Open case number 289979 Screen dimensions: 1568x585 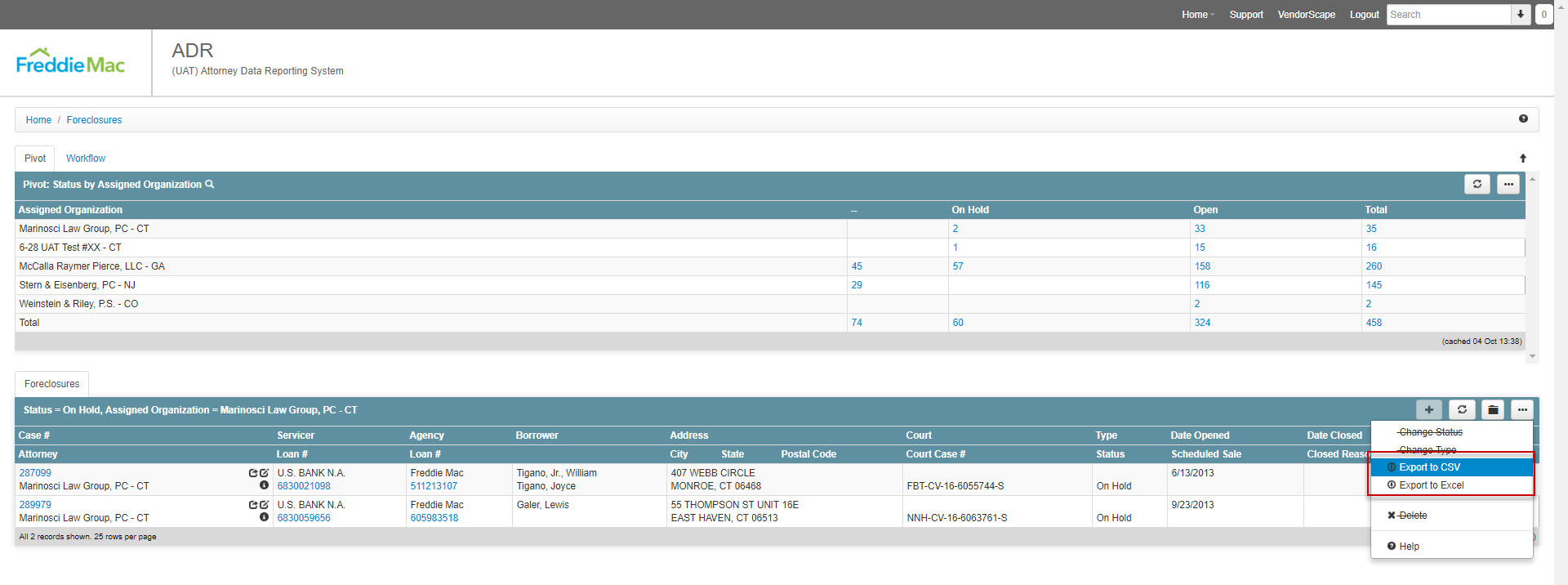pos(35,505)
